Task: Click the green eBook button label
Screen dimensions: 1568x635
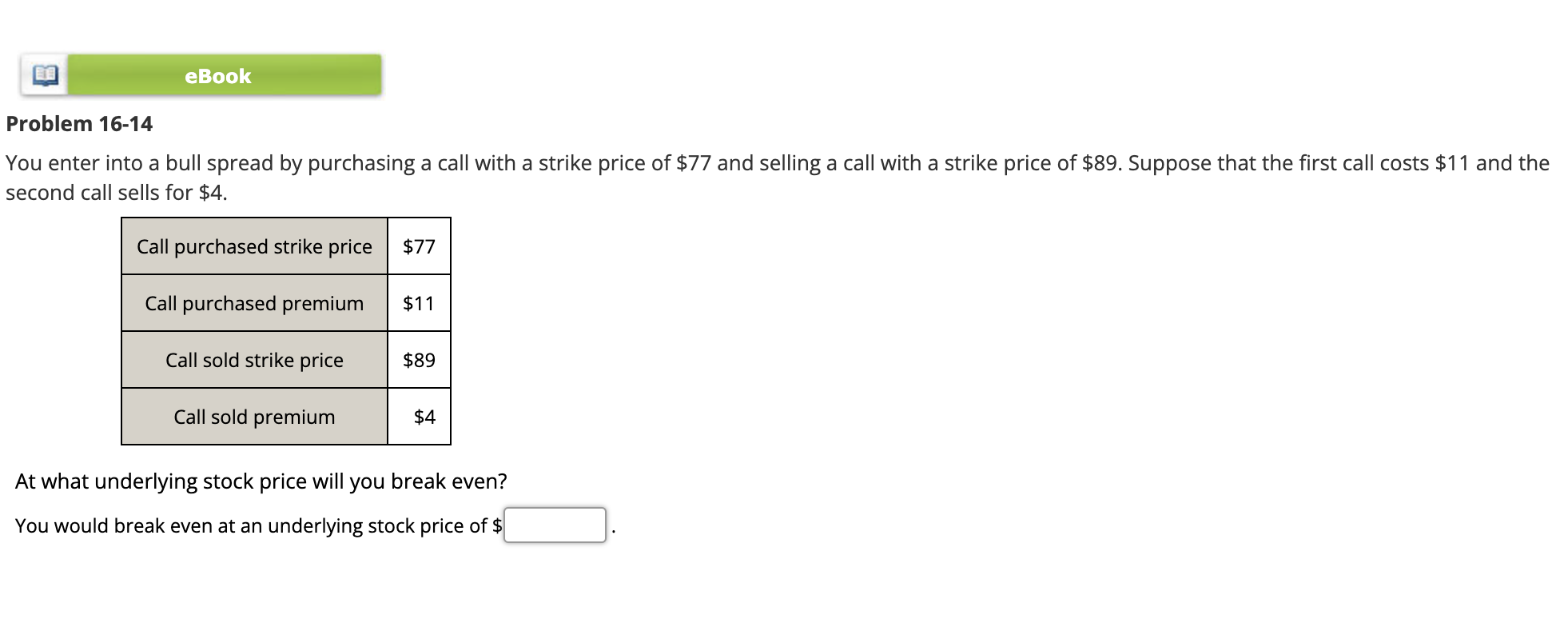Action: click(217, 76)
